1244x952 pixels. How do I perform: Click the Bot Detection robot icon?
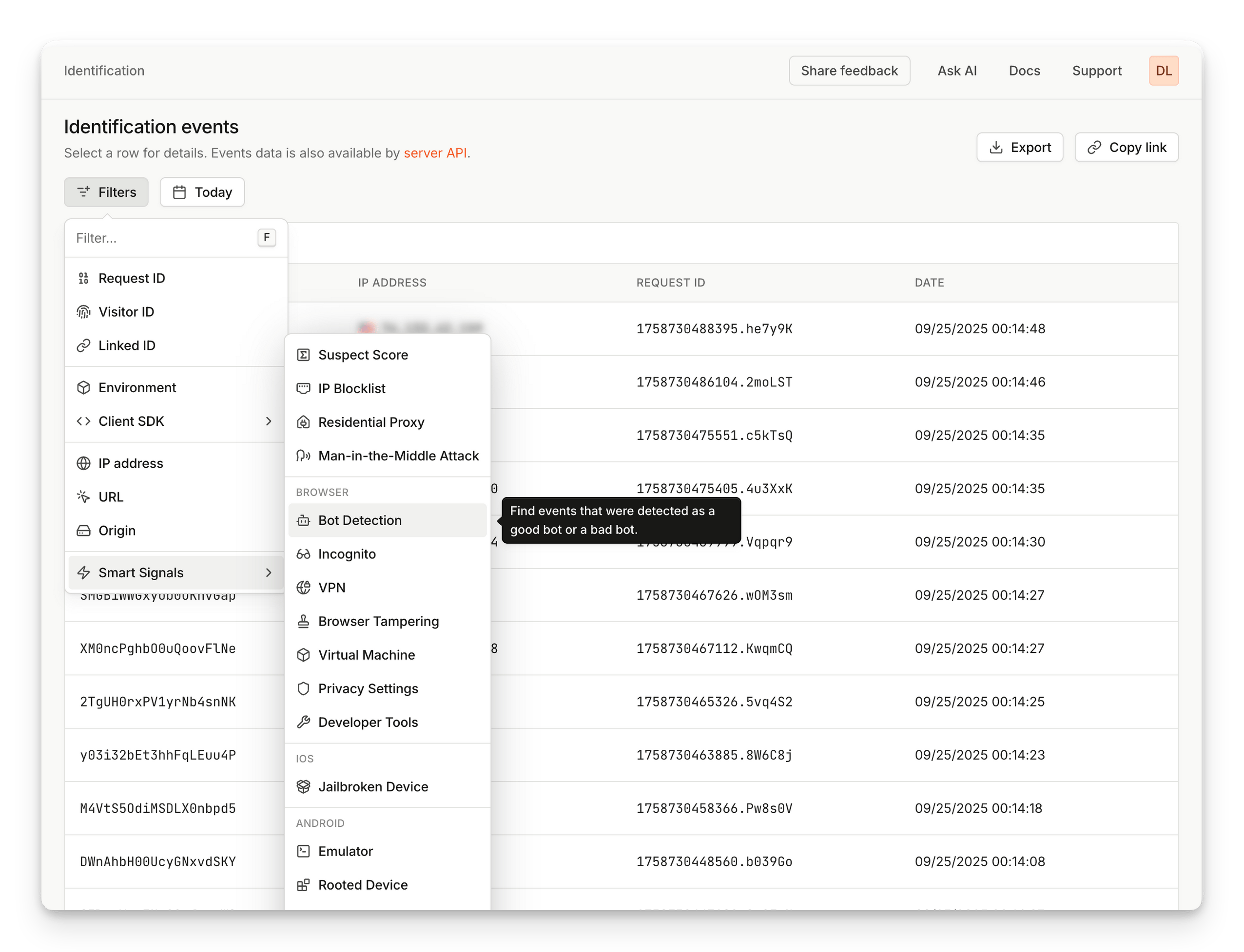pos(303,520)
